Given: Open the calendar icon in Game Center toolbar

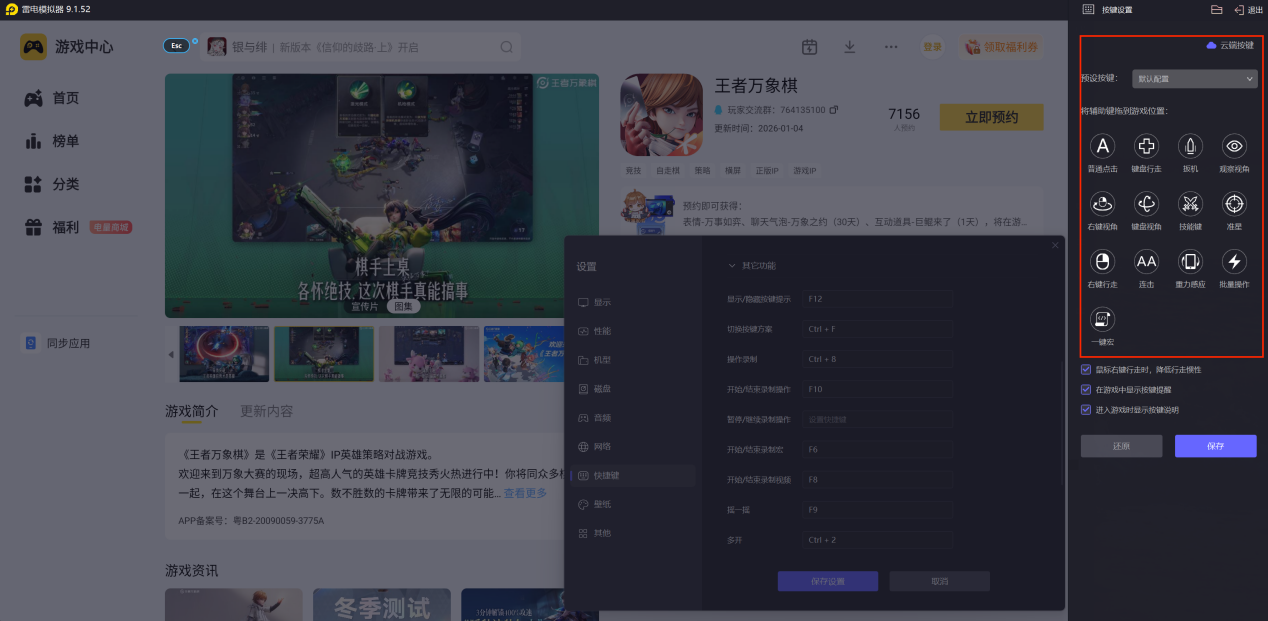Looking at the screenshot, I should coord(810,47).
